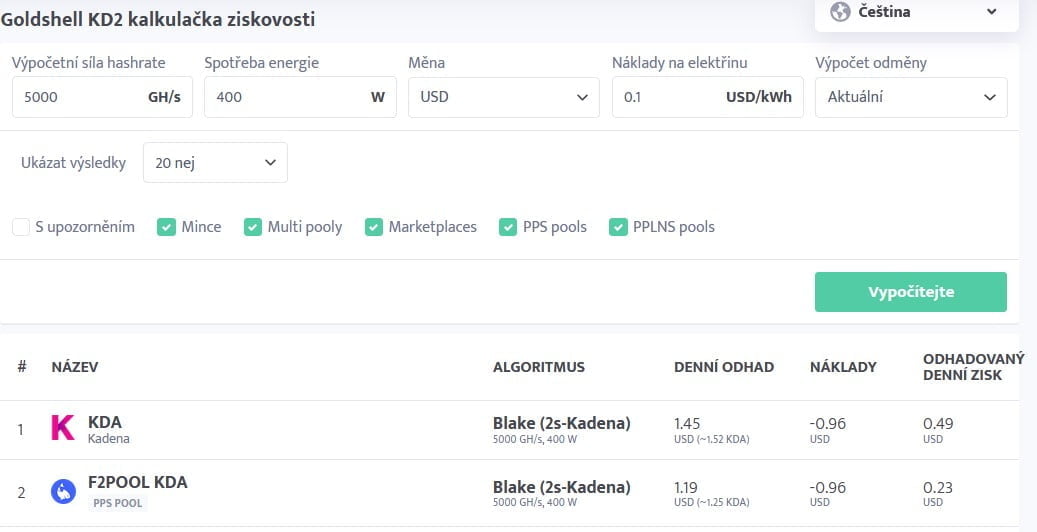Enable the S upozorněním checkbox

[21, 227]
